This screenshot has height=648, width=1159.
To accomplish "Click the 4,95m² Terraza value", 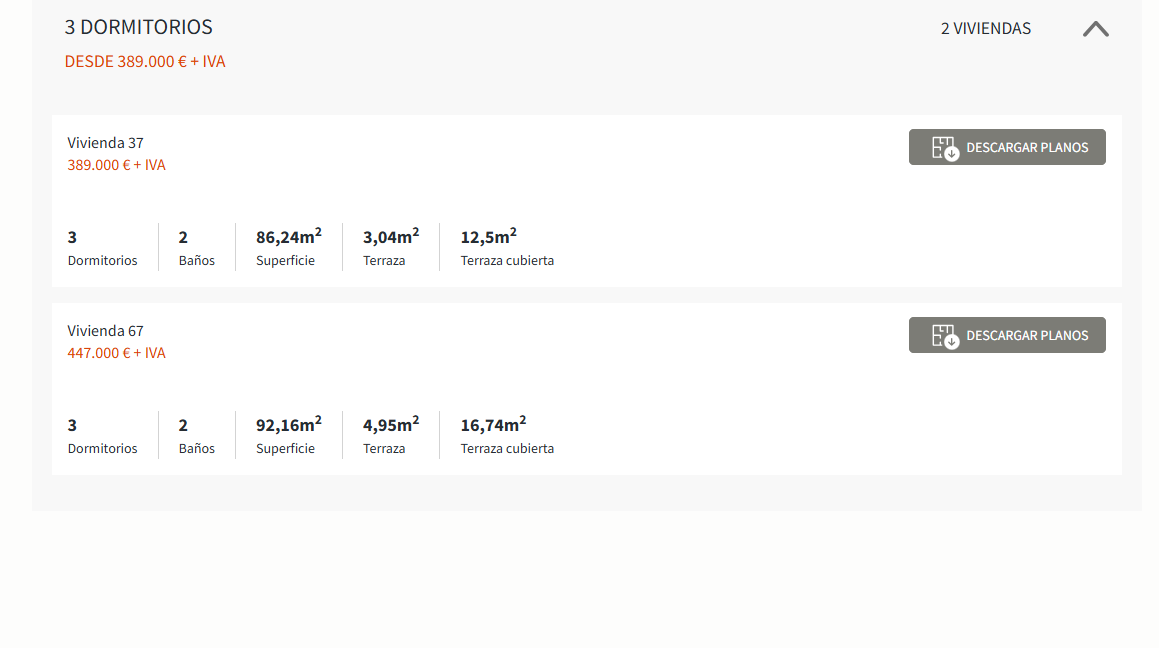I will (390, 424).
